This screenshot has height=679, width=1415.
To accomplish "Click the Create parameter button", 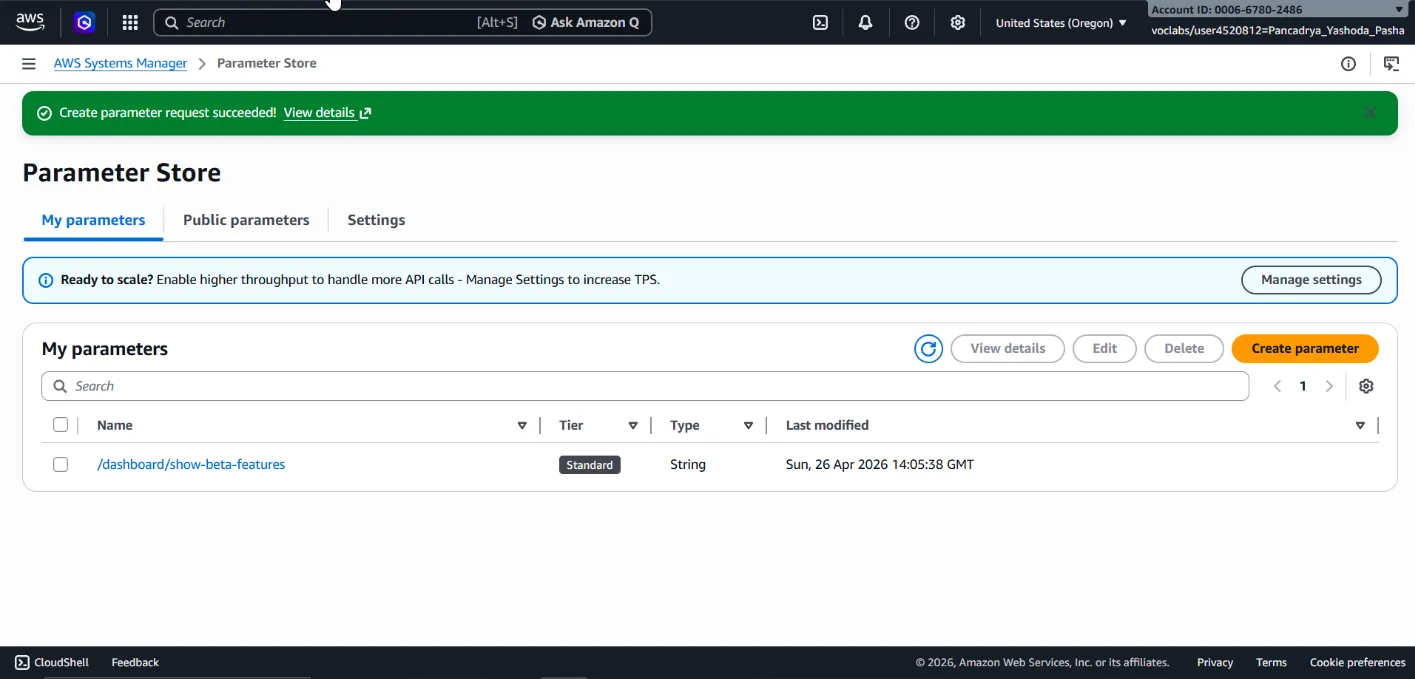I will (1305, 349).
